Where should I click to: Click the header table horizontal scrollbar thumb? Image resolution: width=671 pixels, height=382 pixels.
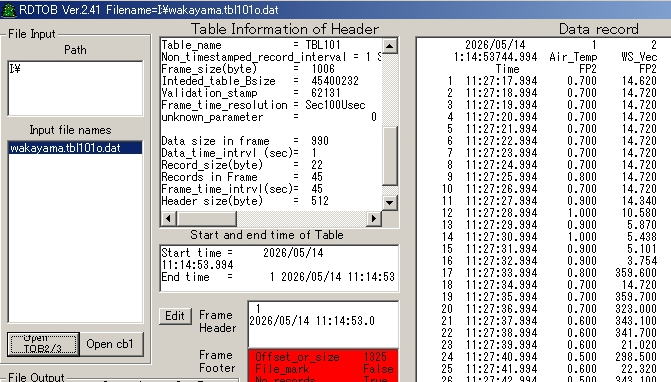[x=206, y=219]
